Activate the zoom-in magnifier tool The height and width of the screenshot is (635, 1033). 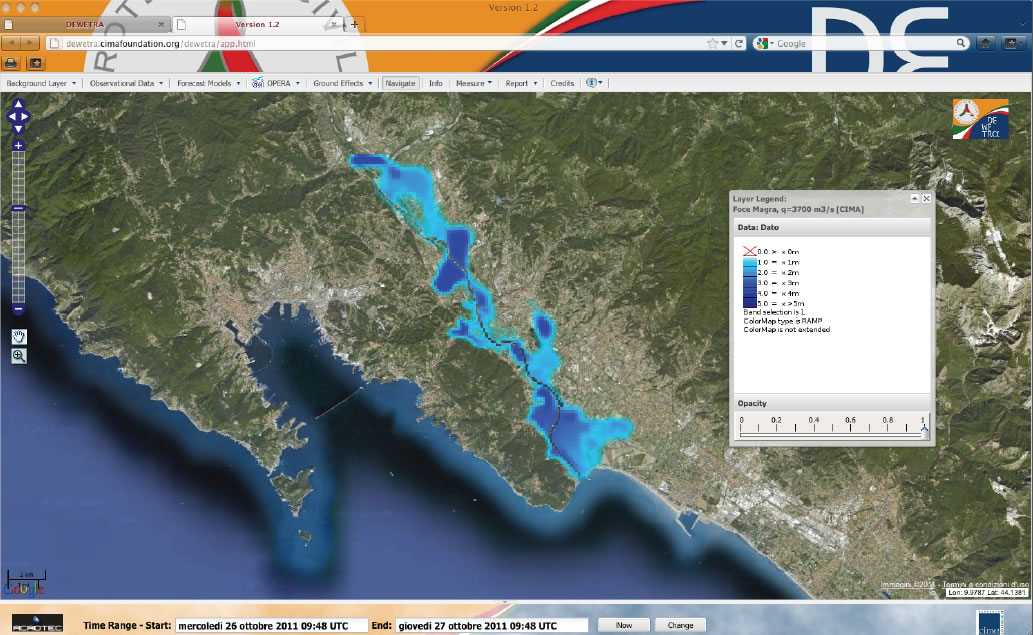[19, 356]
